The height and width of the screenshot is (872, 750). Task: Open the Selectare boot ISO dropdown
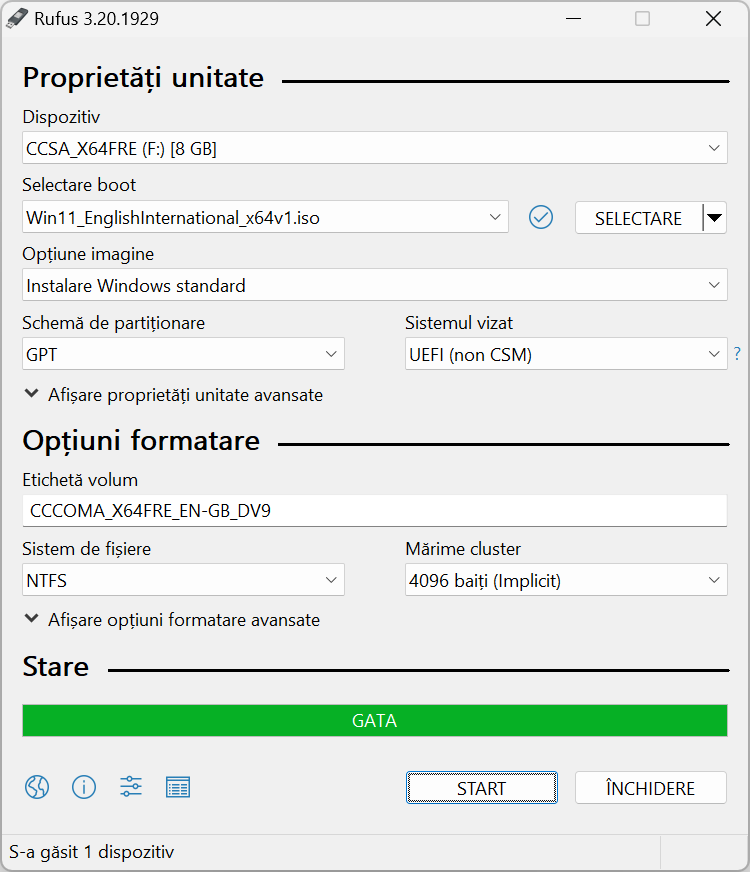tap(265, 217)
